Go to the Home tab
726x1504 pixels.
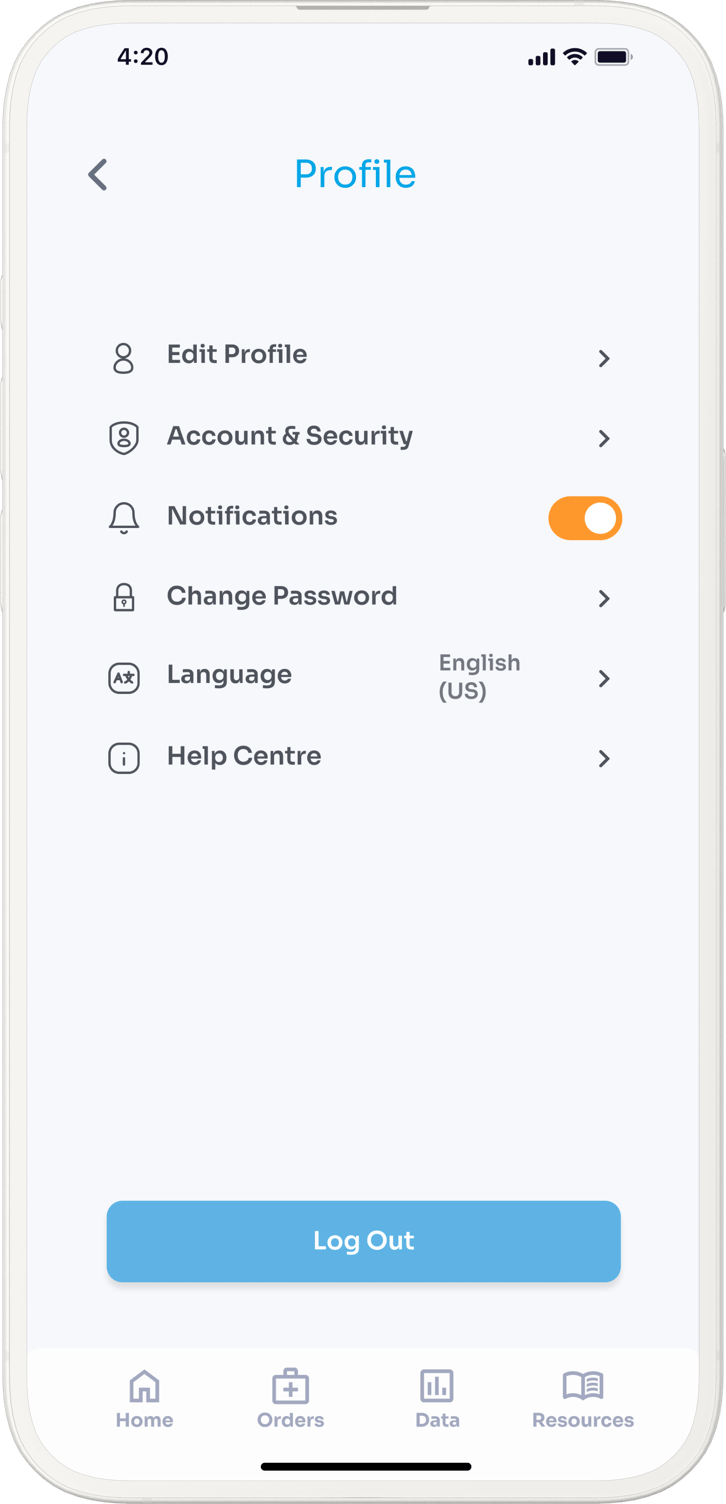[x=144, y=1398]
